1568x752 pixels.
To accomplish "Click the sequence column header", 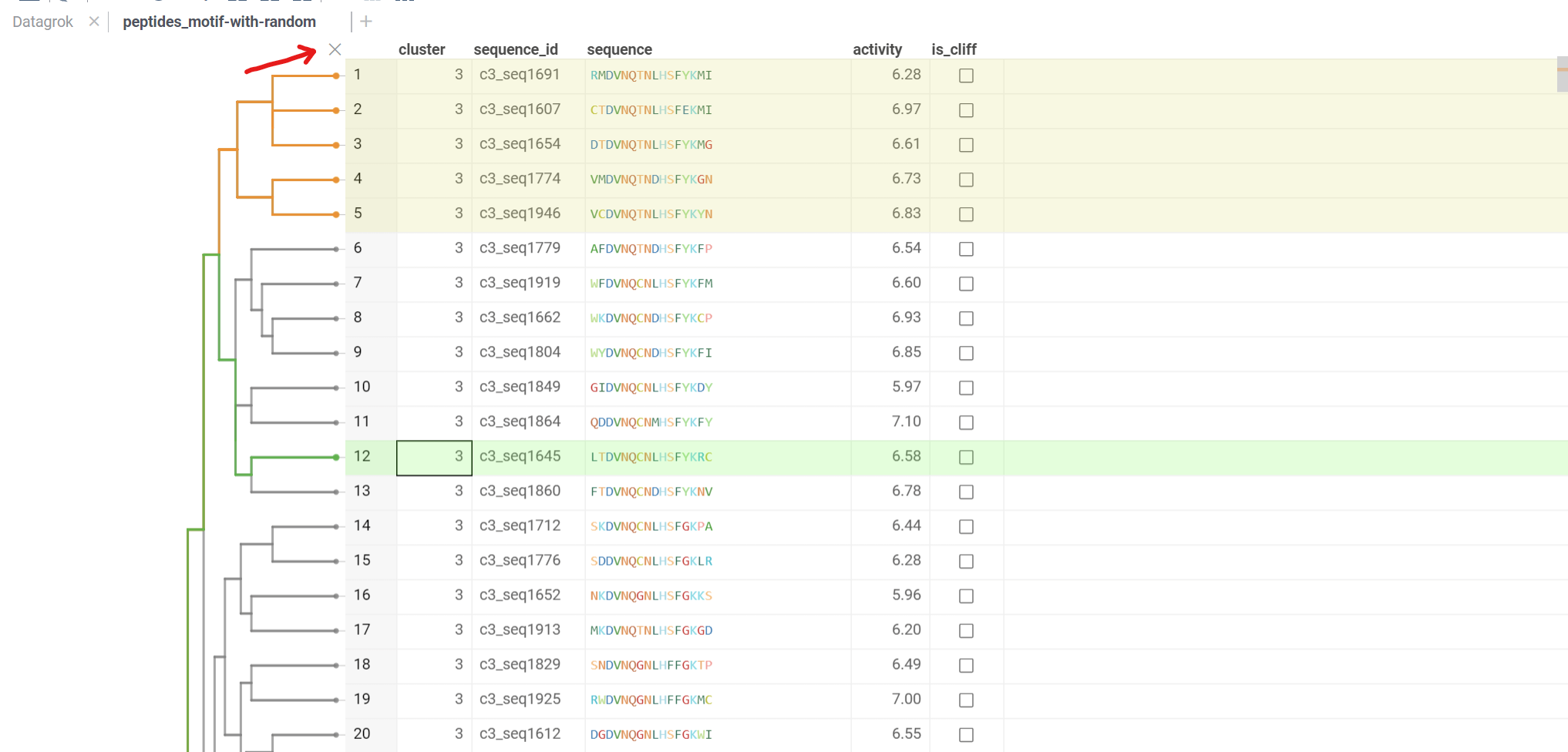I will [x=619, y=49].
